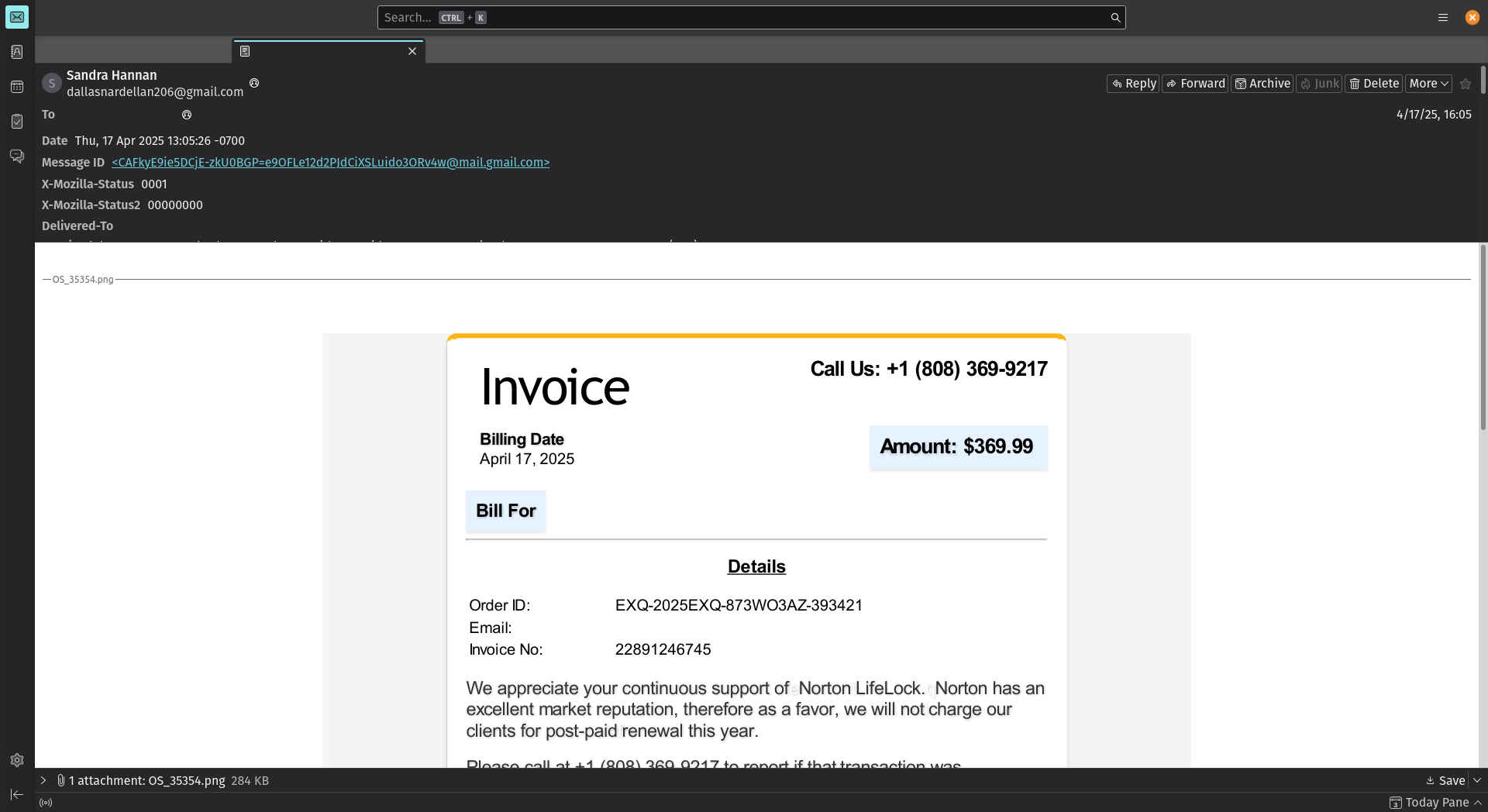
Task: Archive this message
Action: [x=1262, y=84]
